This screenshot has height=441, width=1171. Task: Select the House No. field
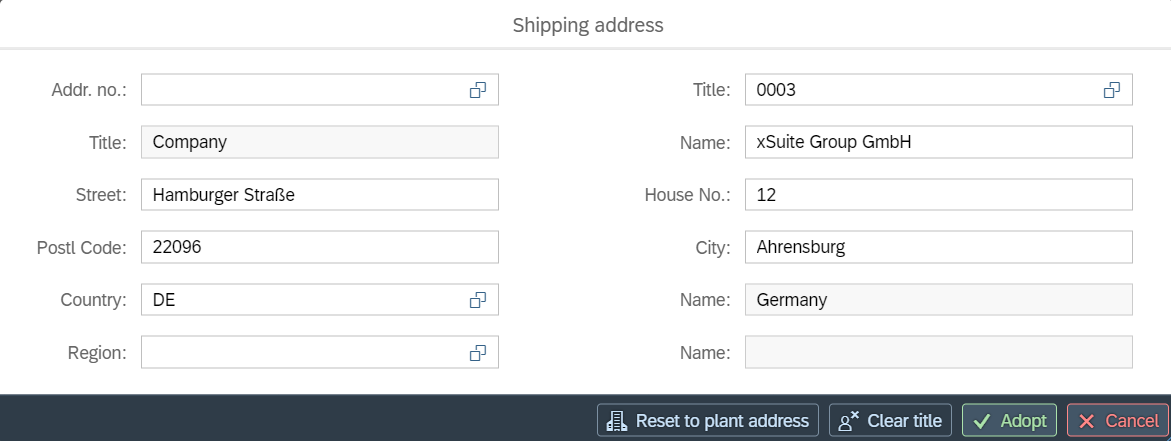click(938, 195)
